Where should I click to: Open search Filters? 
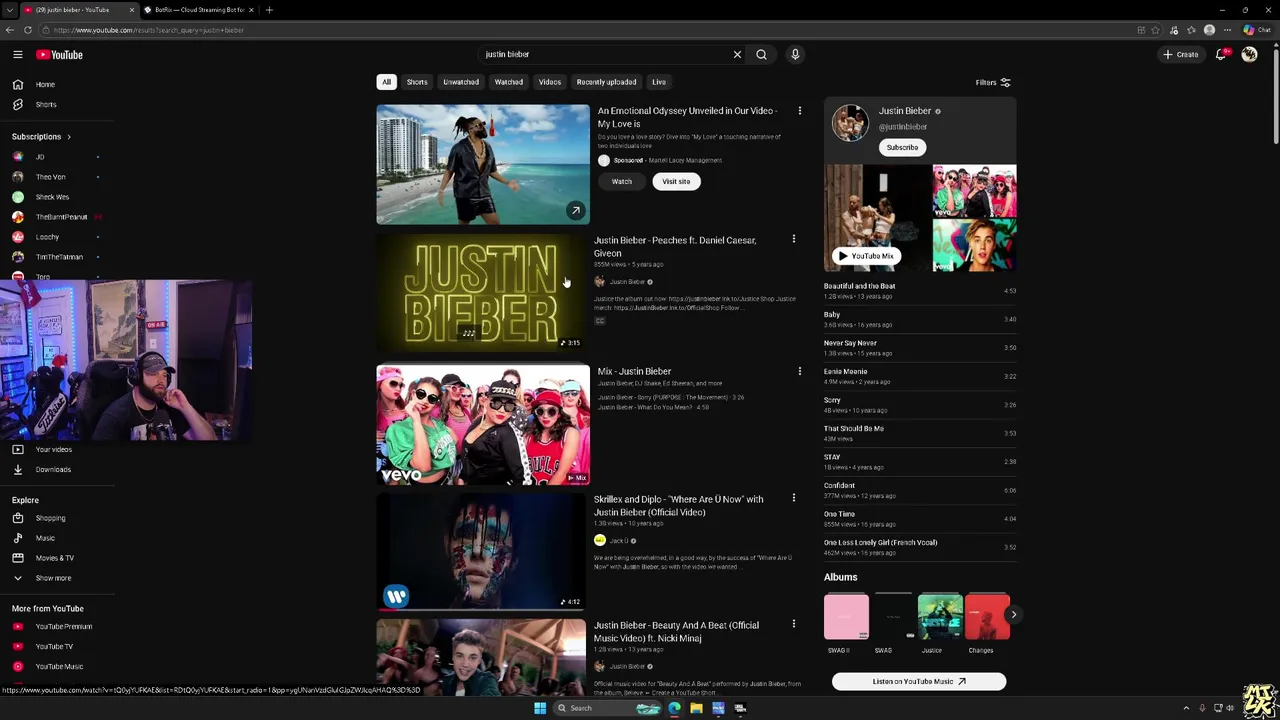coord(993,82)
